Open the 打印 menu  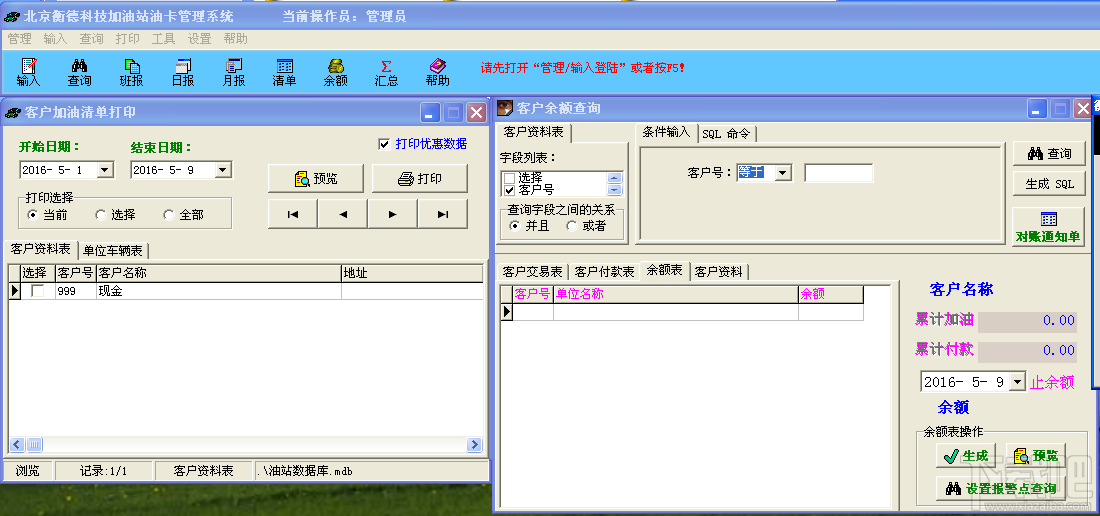click(128, 39)
